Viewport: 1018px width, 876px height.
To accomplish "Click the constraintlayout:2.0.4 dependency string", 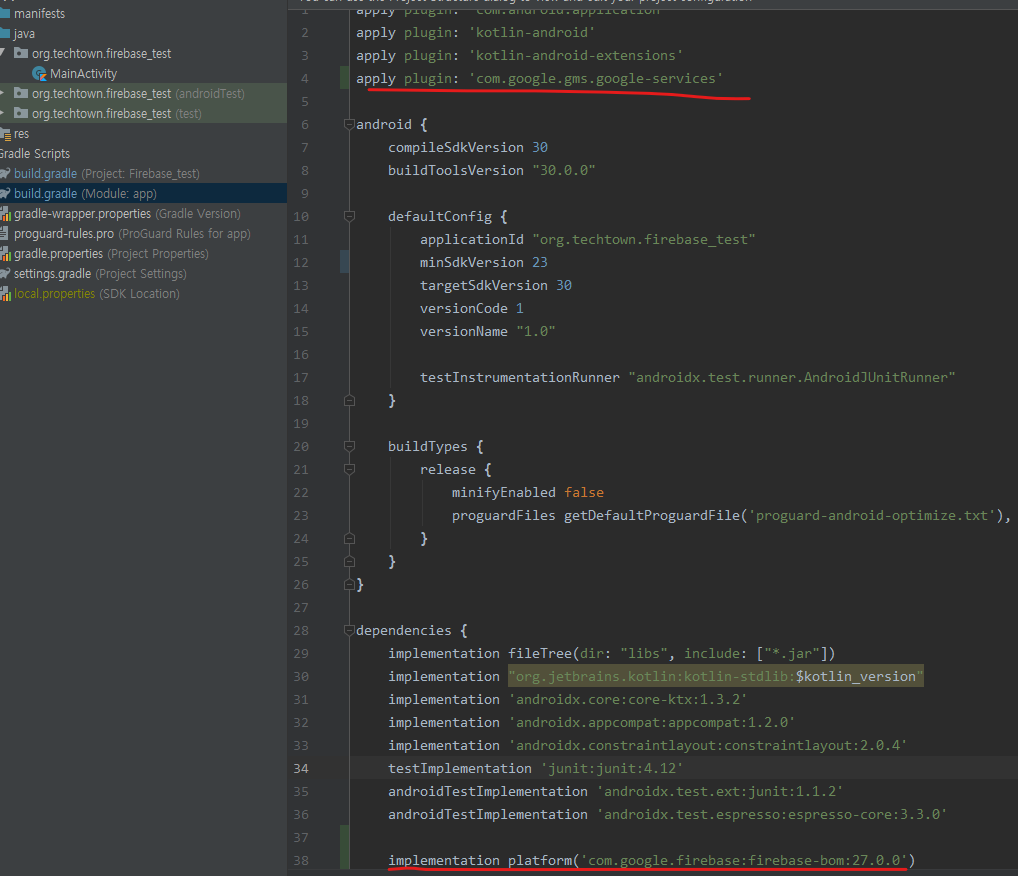I will tap(707, 745).
